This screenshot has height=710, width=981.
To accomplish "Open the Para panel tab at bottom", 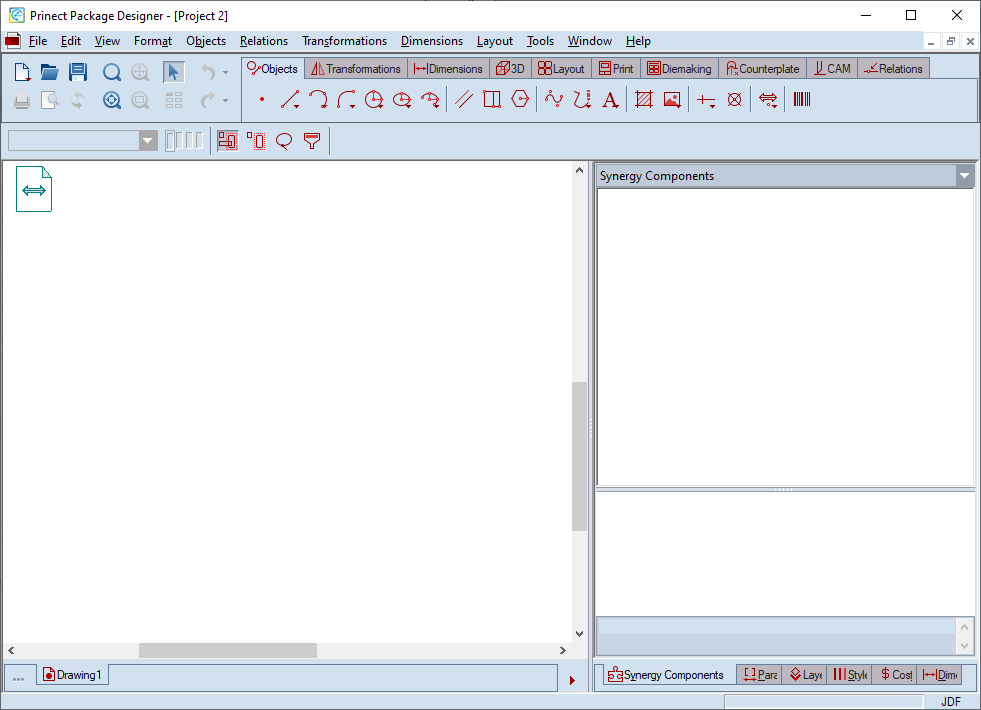I will pyautogui.click(x=761, y=675).
